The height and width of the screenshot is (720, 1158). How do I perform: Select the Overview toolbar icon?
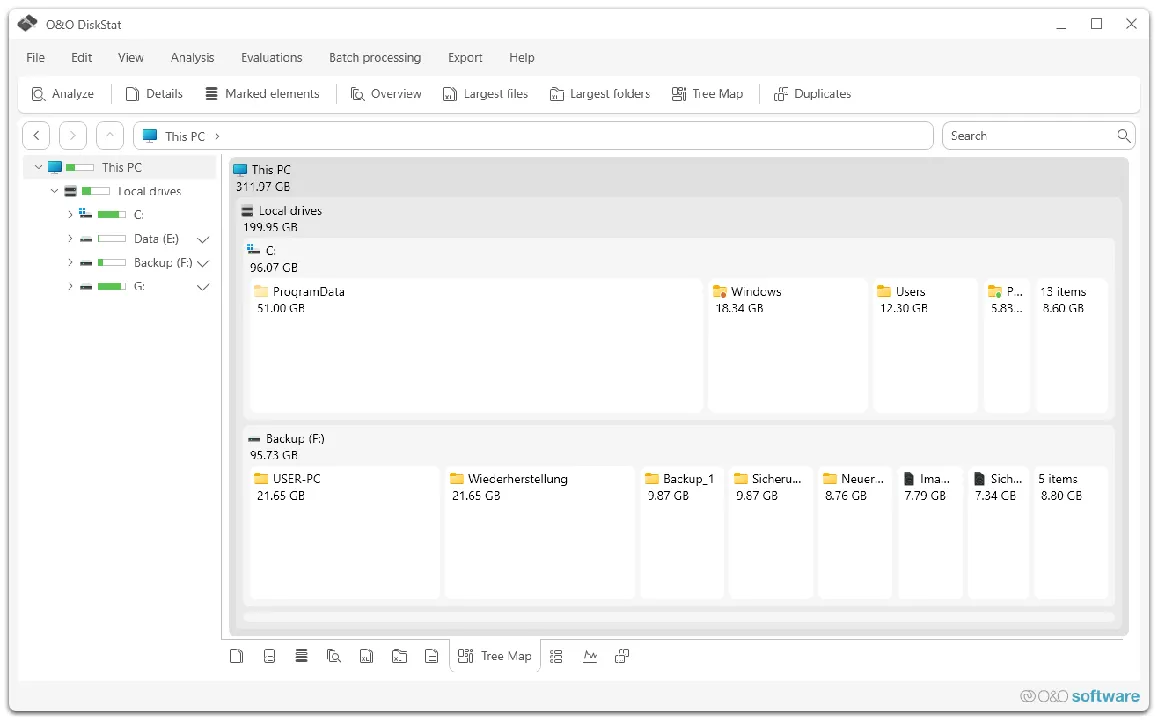click(386, 94)
